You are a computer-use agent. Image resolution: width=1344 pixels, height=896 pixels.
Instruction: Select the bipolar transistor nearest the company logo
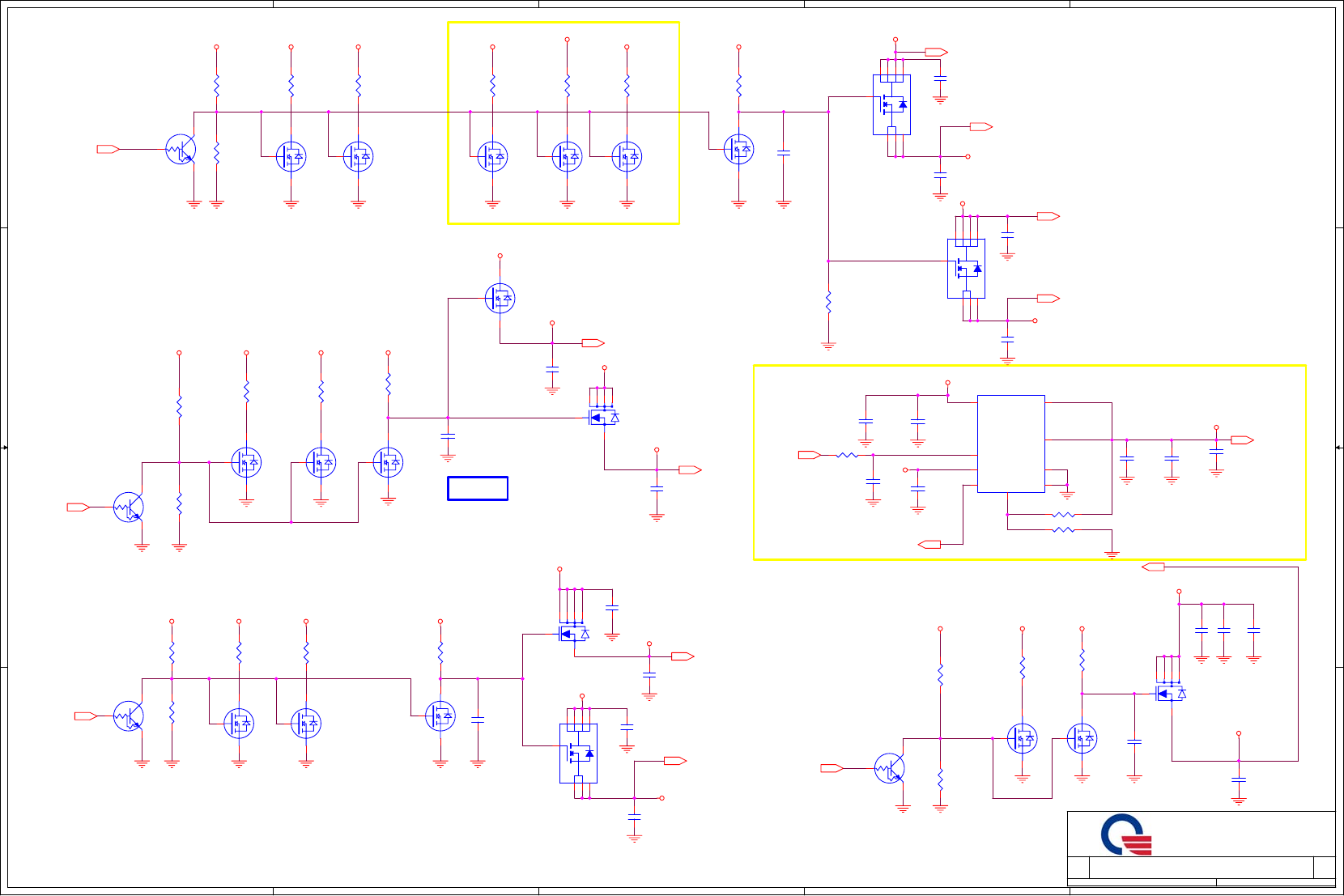[x=889, y=768]
